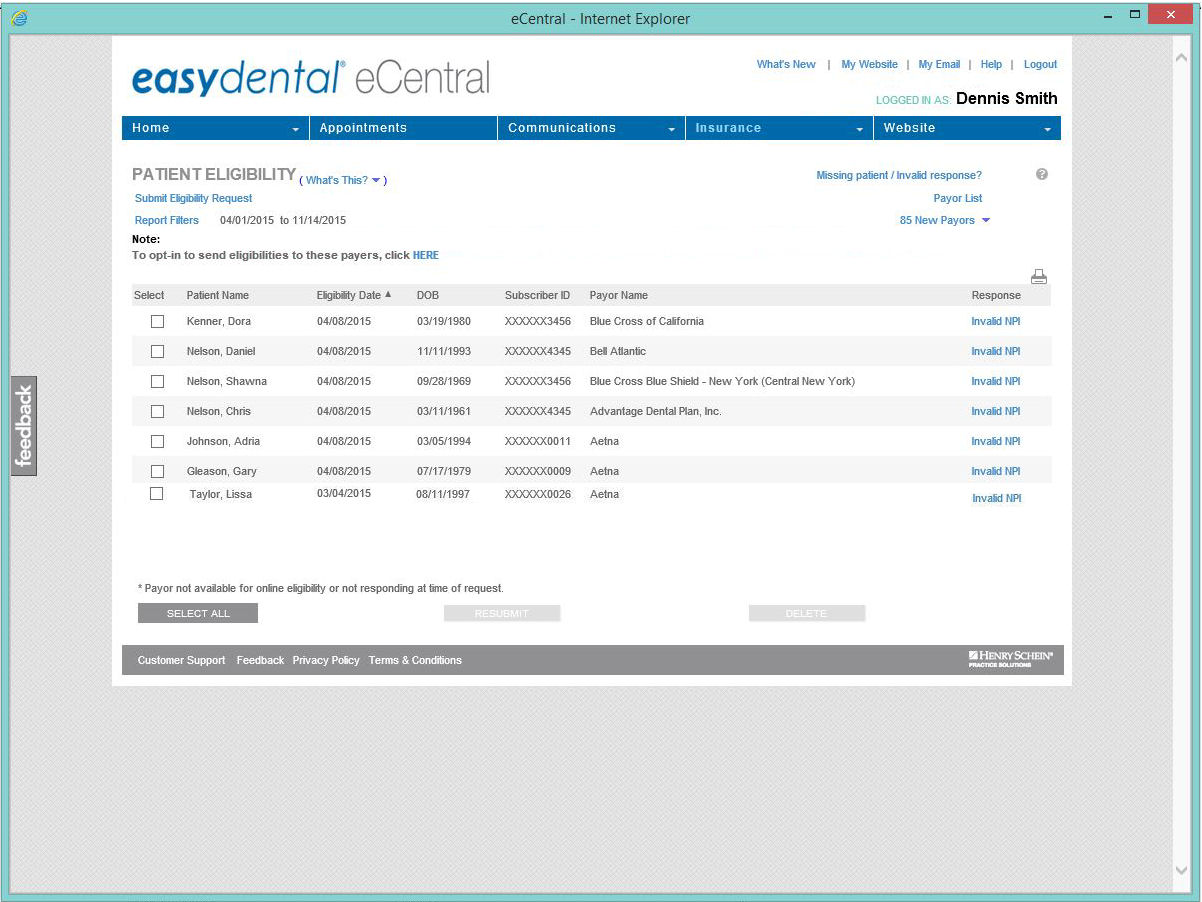The height and width of the screenshot is (902, 1202).
Task: Click the Logout link
Action: 1040,64
